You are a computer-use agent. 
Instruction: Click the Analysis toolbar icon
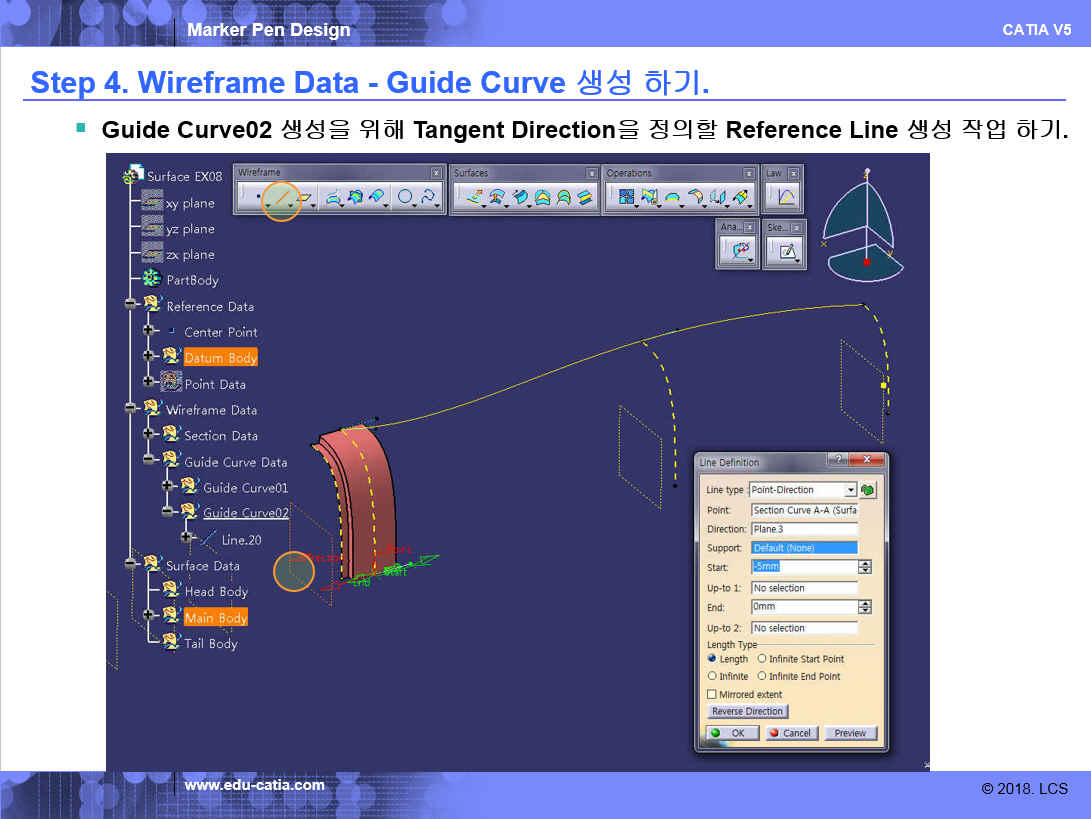point(741,252)
